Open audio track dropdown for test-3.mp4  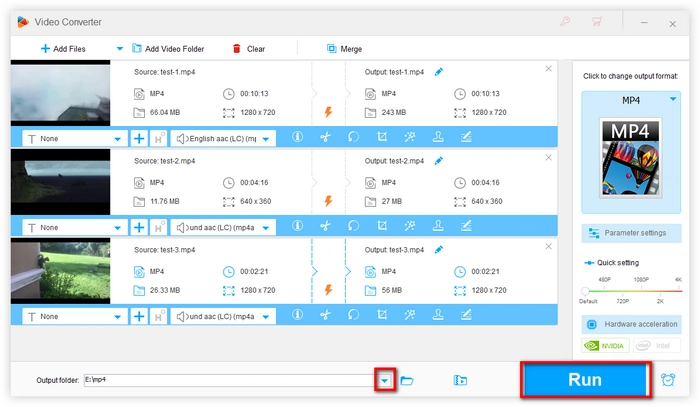click(223, 316)
